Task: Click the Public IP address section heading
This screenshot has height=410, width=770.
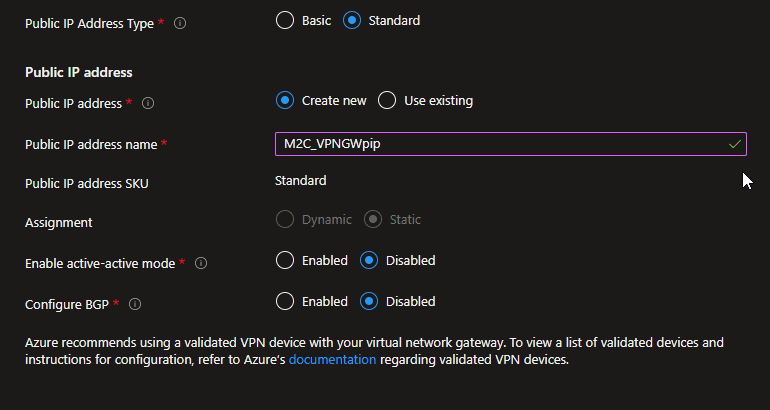Action: point(79,72)
